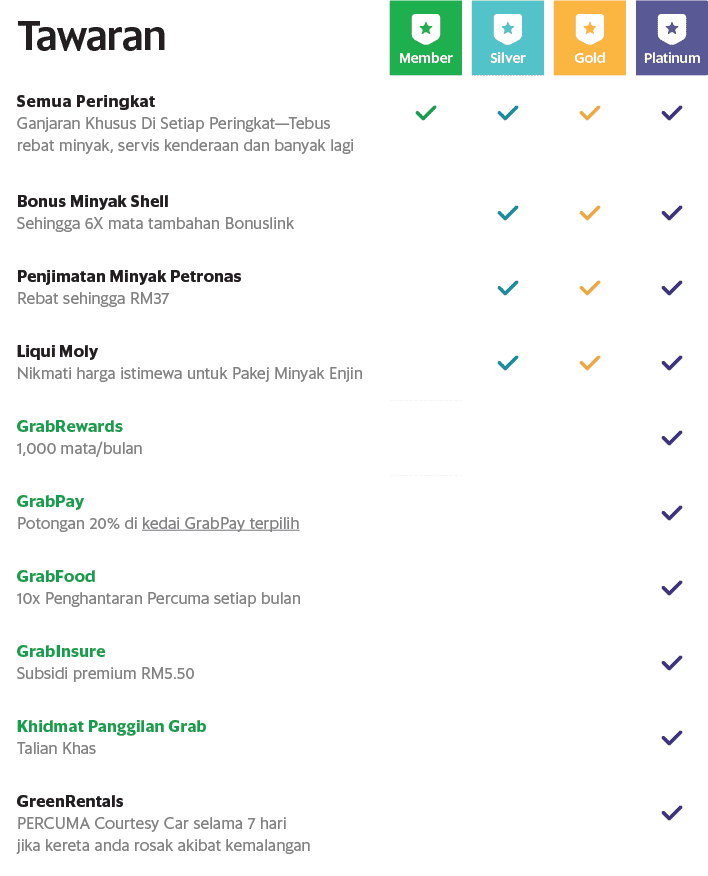Click the Gold checkmark for Liqui Moly

click(590, 363)
